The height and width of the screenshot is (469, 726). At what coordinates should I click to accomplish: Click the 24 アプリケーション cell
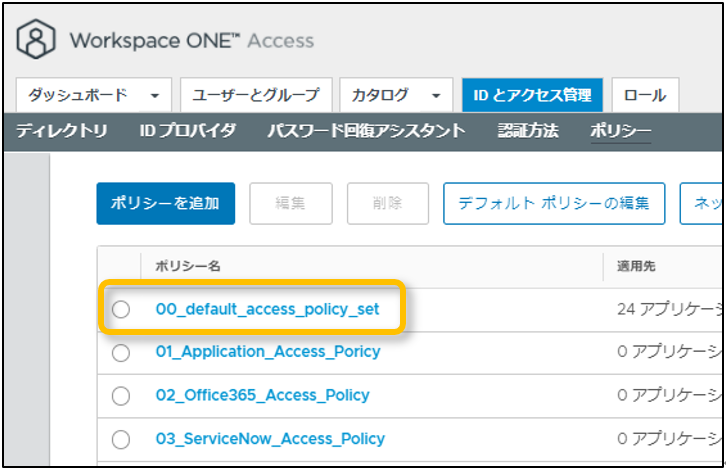(670, 309)
